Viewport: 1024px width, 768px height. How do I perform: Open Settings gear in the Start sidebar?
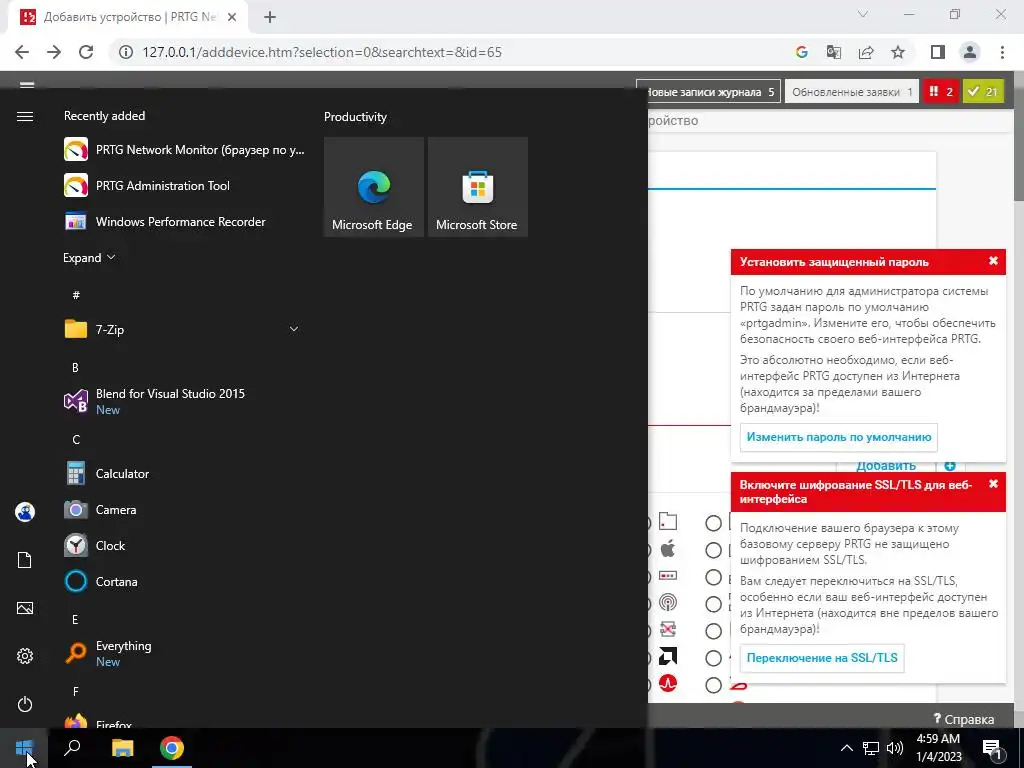[25, 656]
